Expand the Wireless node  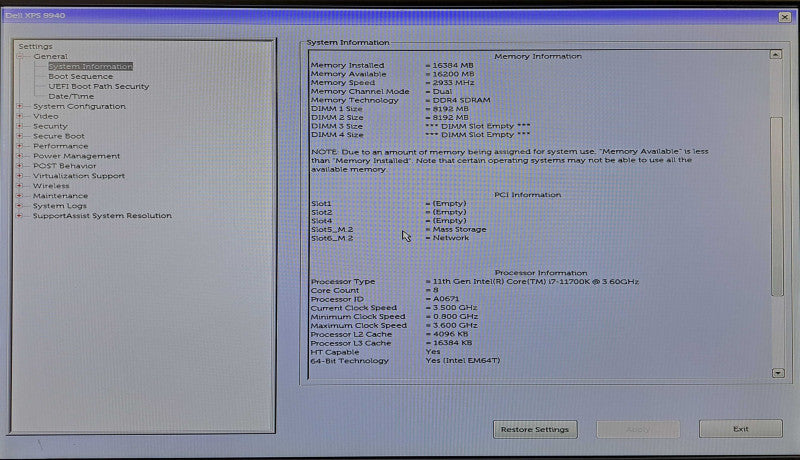20,186
